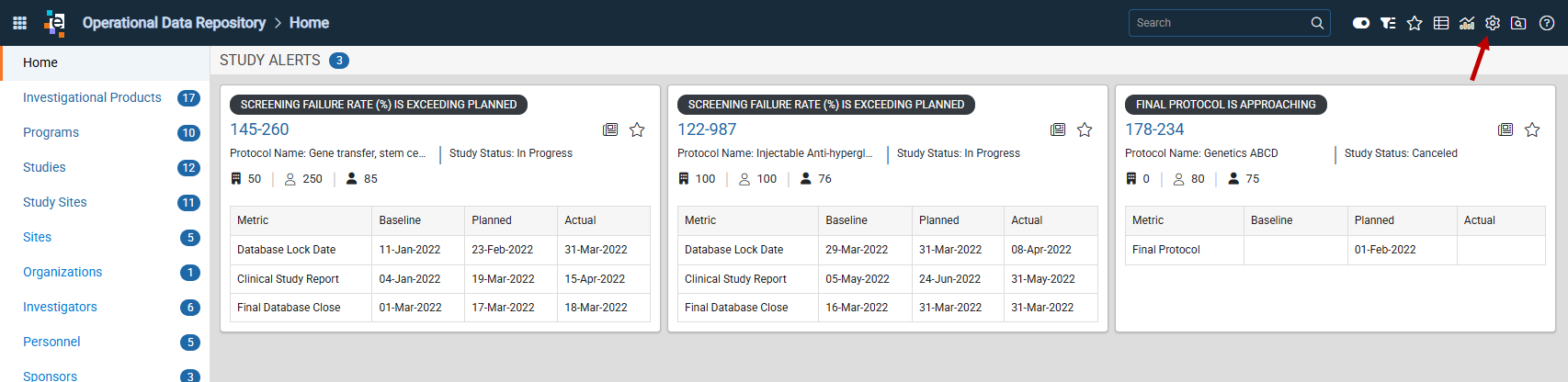
Task: Open study link 145-260
Action: (259, 129)
